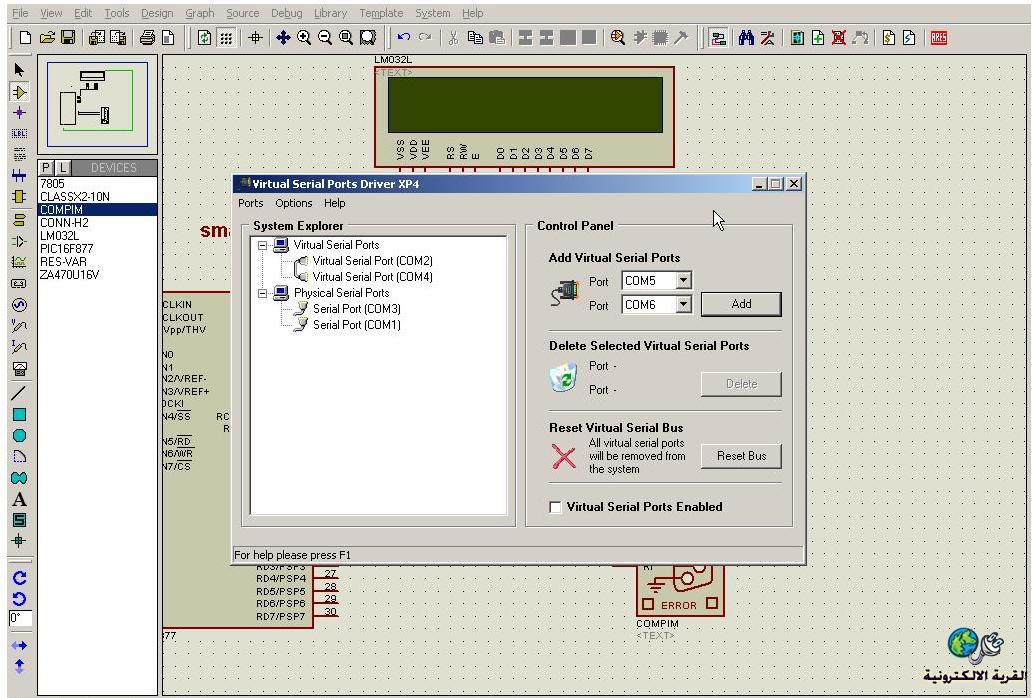The height and width of the screenshot is (698, 1033).
Task: Open Pick from Libraries toolbar icon
Action: pos(617,38)
